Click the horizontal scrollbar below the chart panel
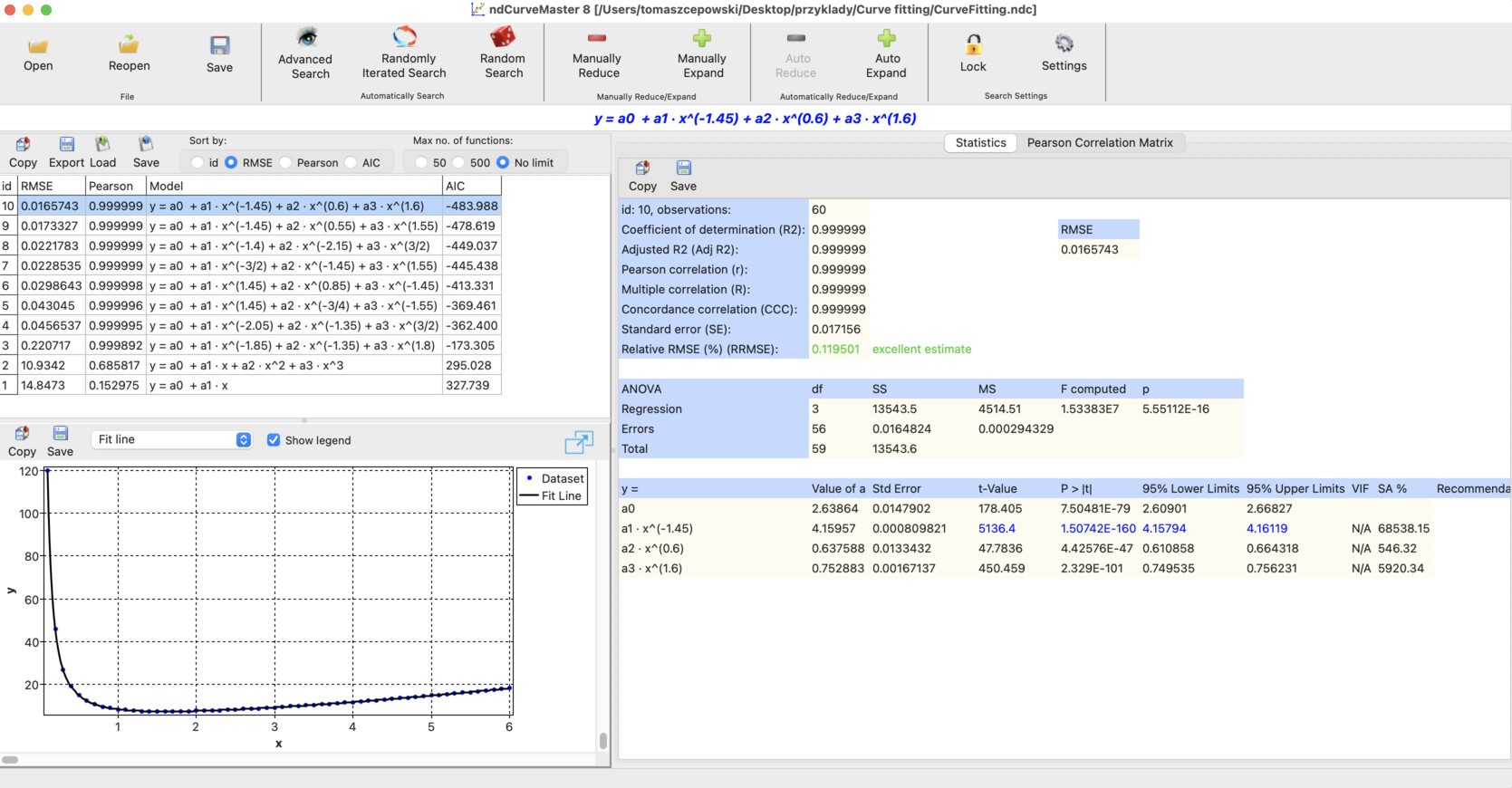This screenshot has width=1512, height=788. point(10,760)
